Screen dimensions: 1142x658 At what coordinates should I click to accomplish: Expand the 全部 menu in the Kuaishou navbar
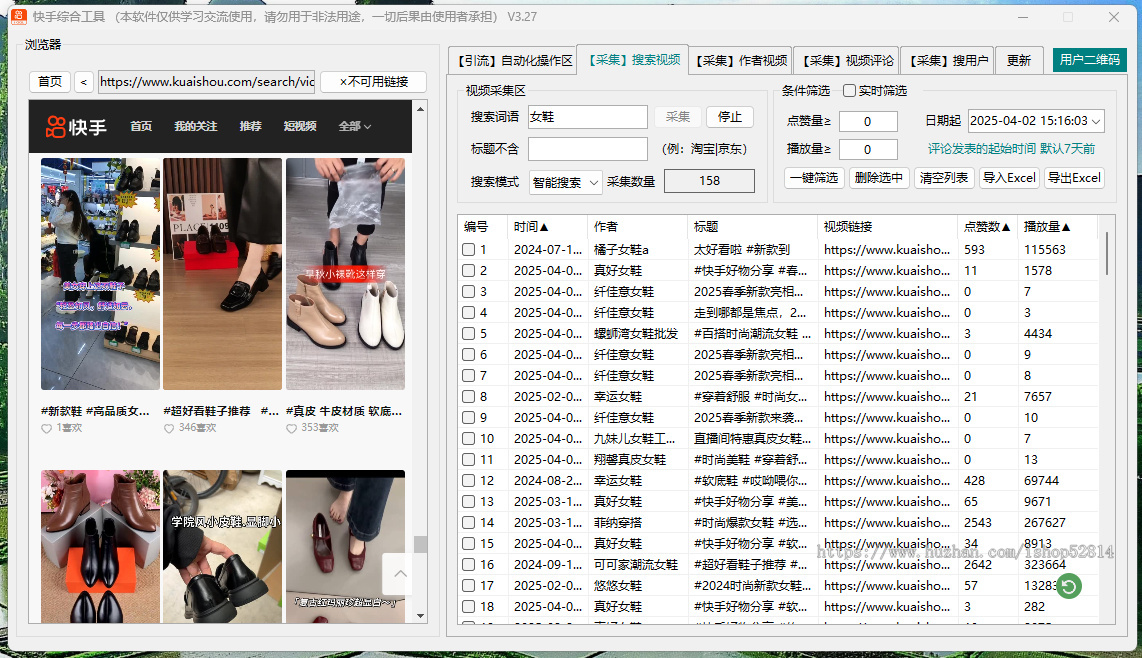(355, 126)
